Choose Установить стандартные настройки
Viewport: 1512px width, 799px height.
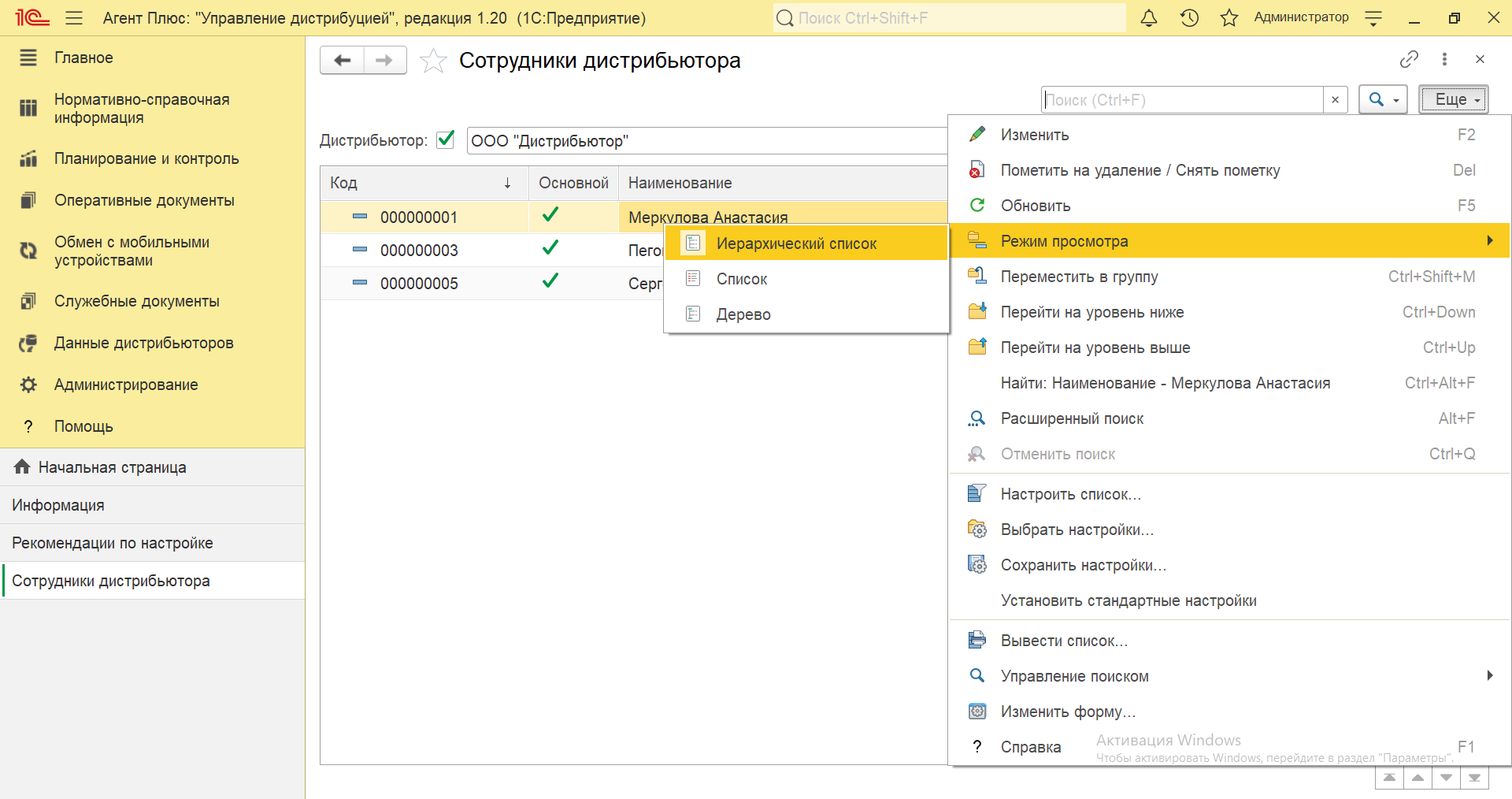coord(1229,600)
